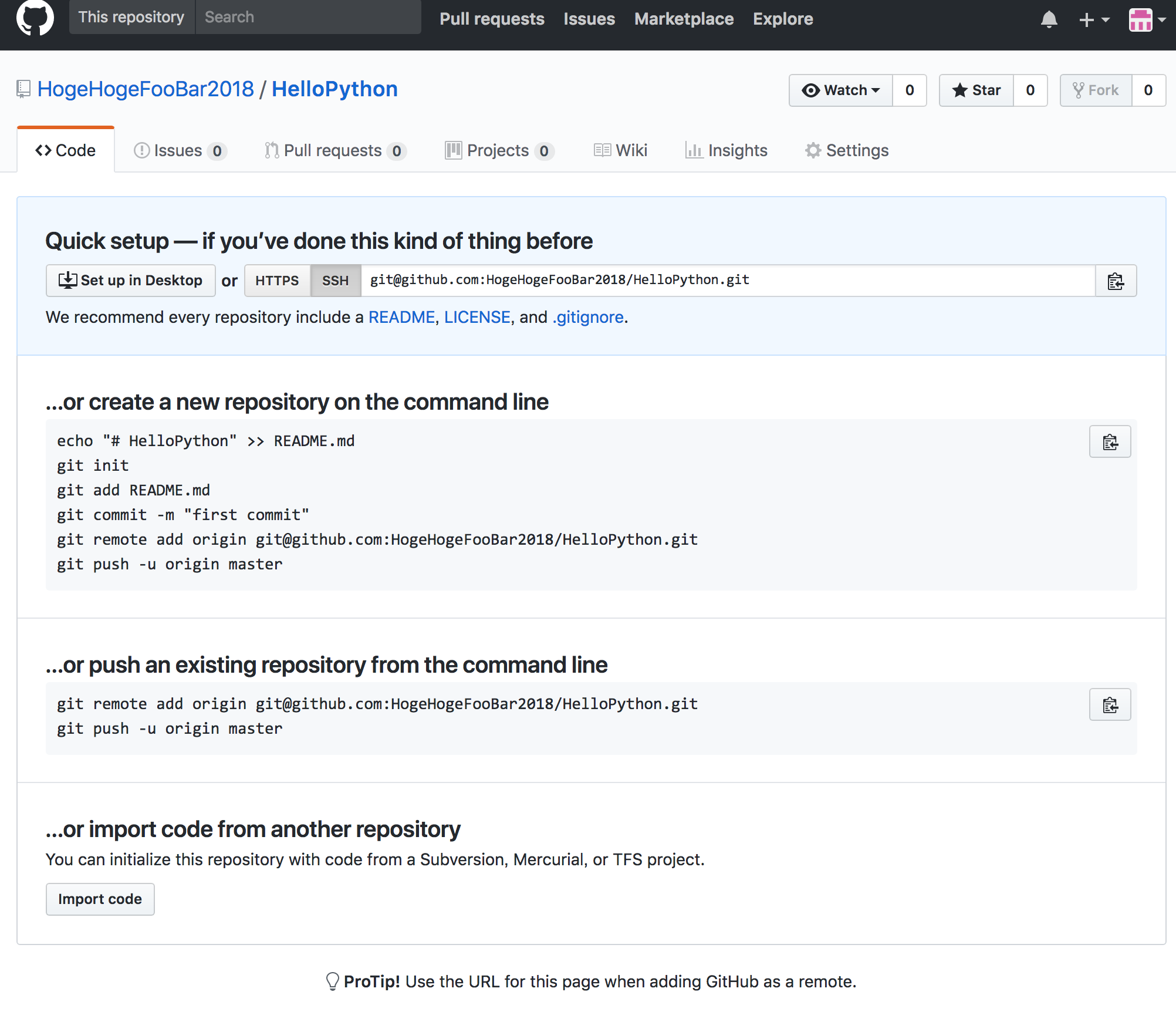Viewport: 1176px width, 1012px height.
Task: Open the README link
Action: 401,317
